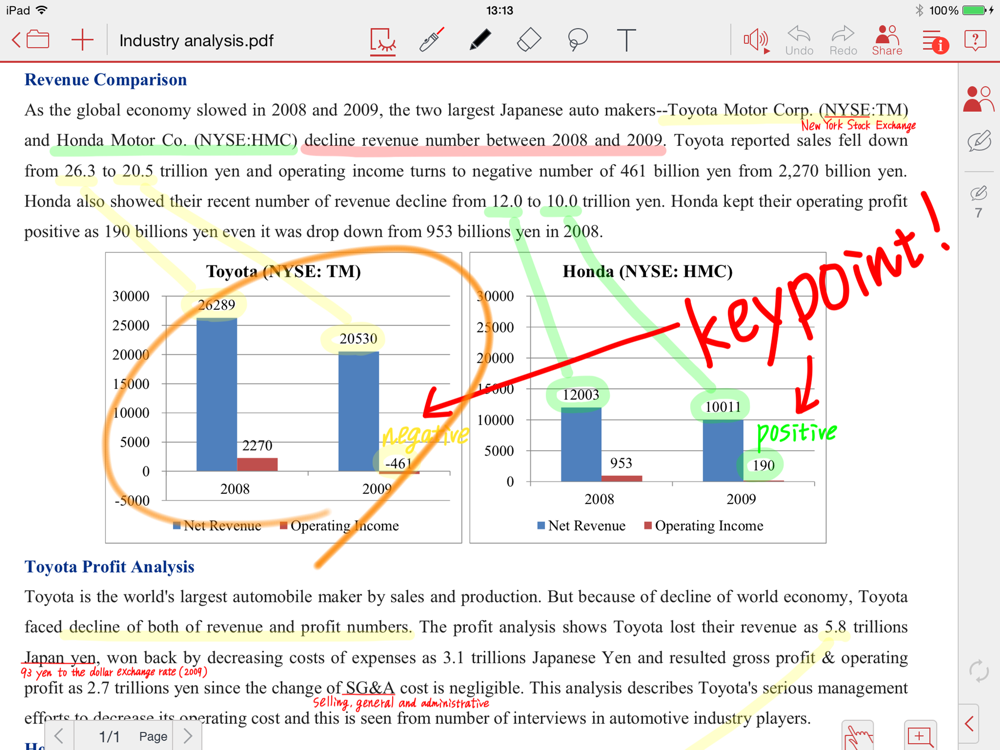Pick the eraser tool
This screenshot has height=750, width=1000.
(529, 40)
